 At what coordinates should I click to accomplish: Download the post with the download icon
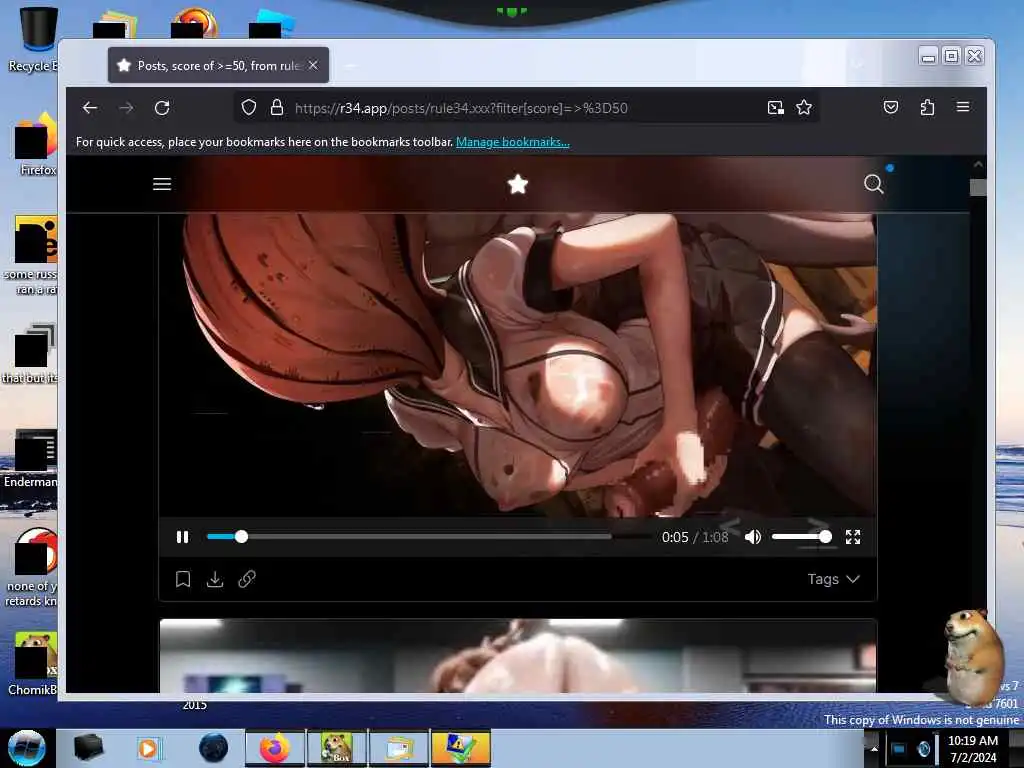pyautogui.click(x=215, y=579)
